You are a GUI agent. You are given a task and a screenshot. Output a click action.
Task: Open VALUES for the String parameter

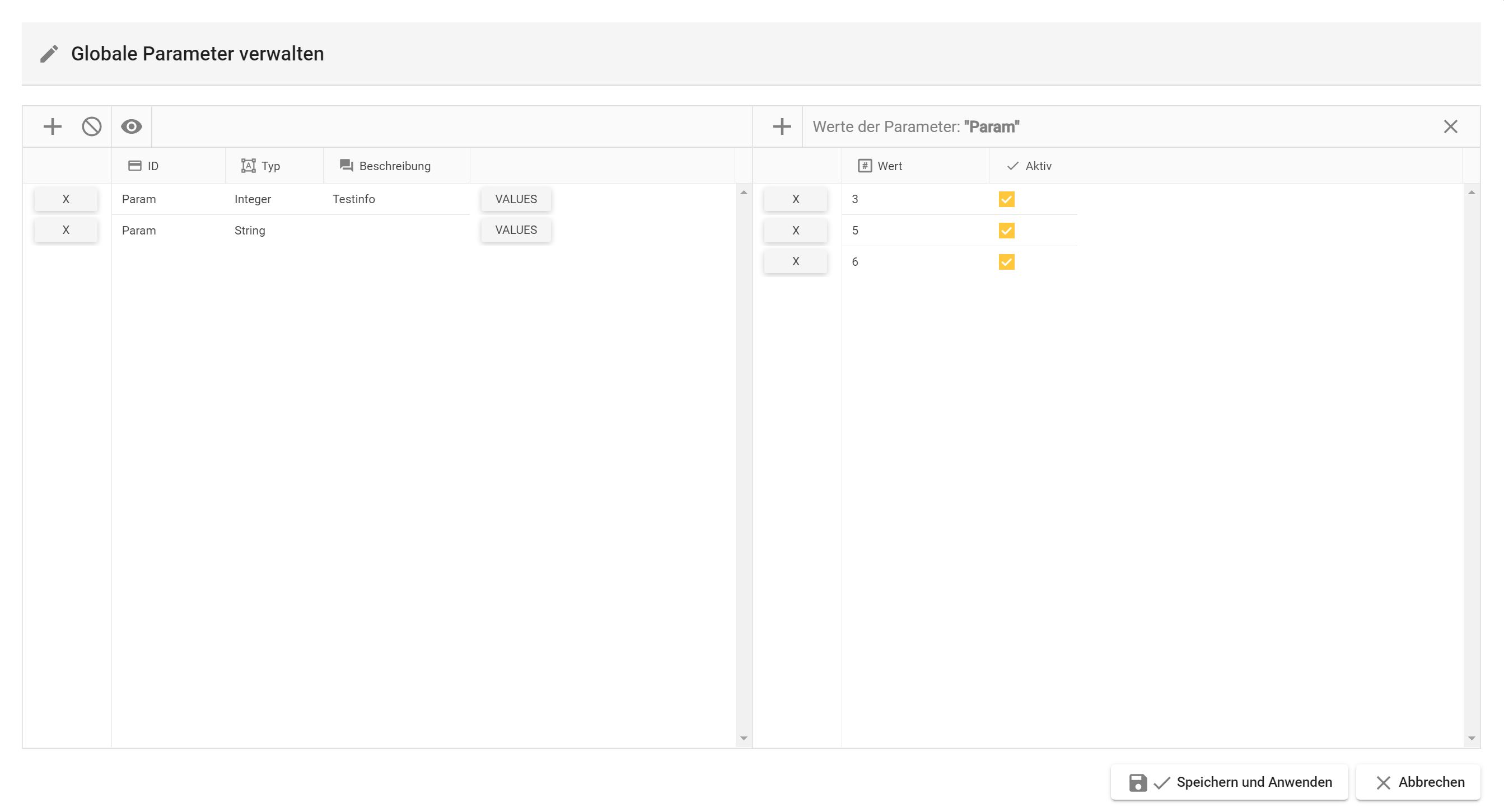point(516,230)
